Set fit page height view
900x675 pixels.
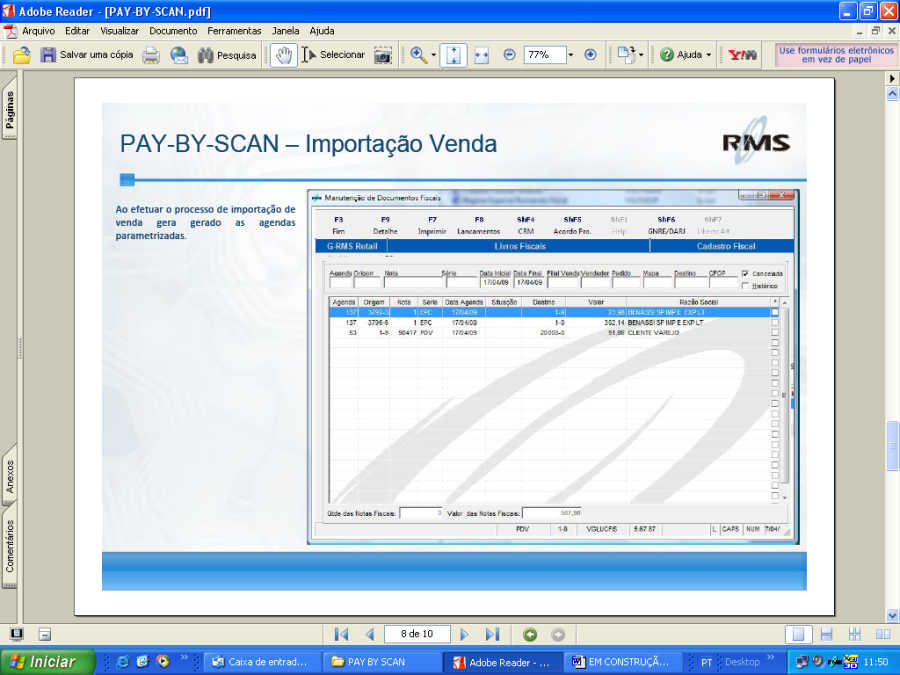(x=453, y=55)
